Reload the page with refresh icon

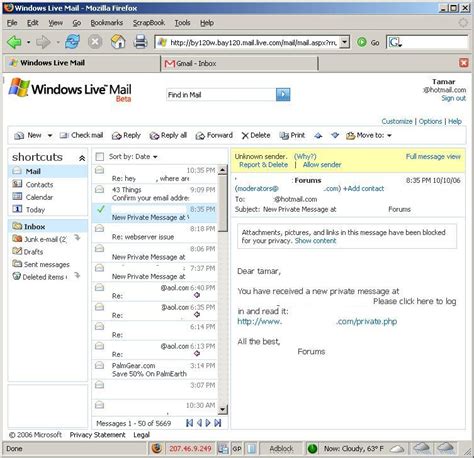pos(72,42)
